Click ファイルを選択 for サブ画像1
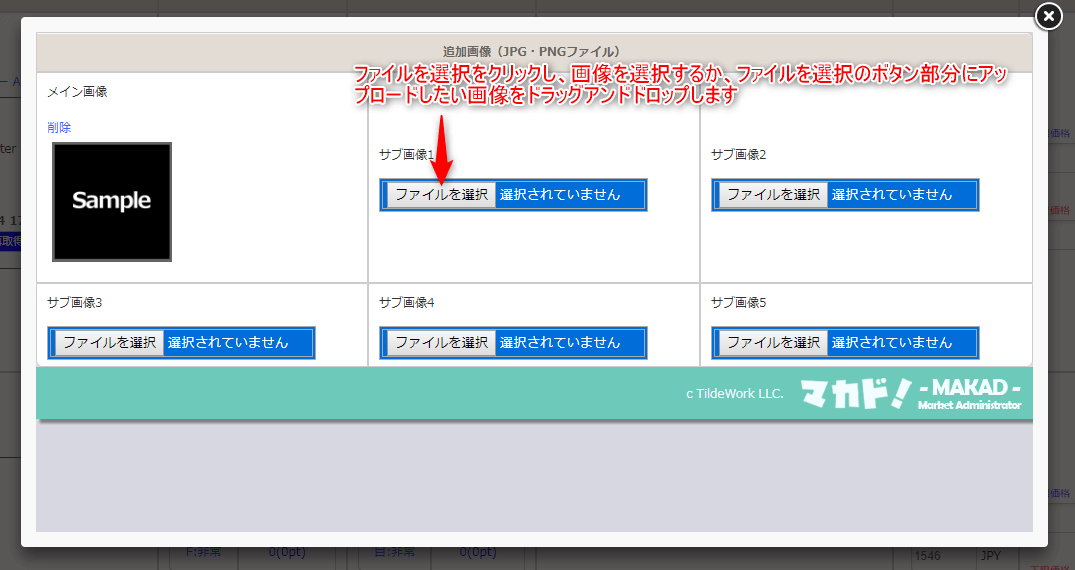The width and height of the screenshot is (1075, 570). tap(441, 195)
